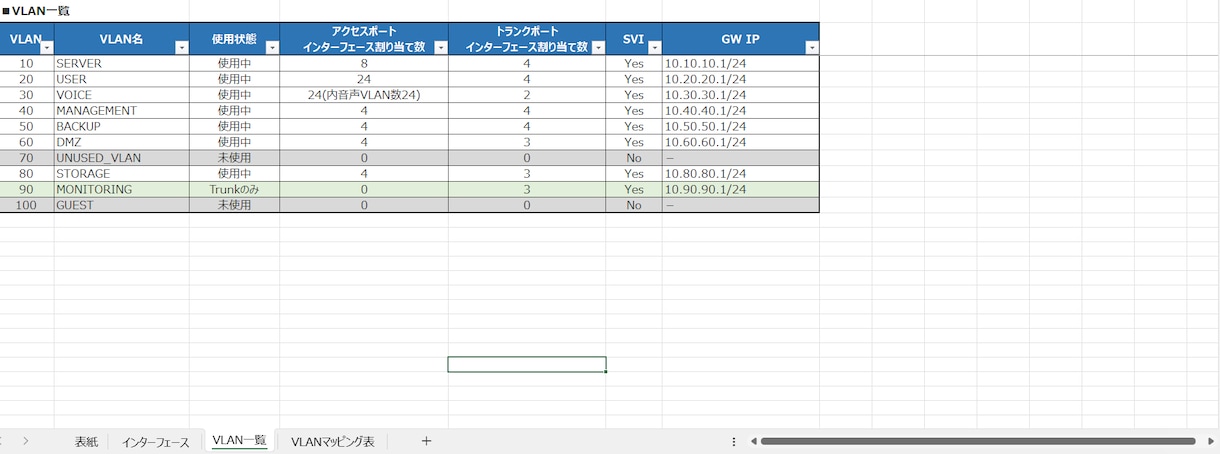Select the SVI No cell in GUEST row
This screenshot has width=1220, height=454.
pyautogui.click(x=633, y=205)
